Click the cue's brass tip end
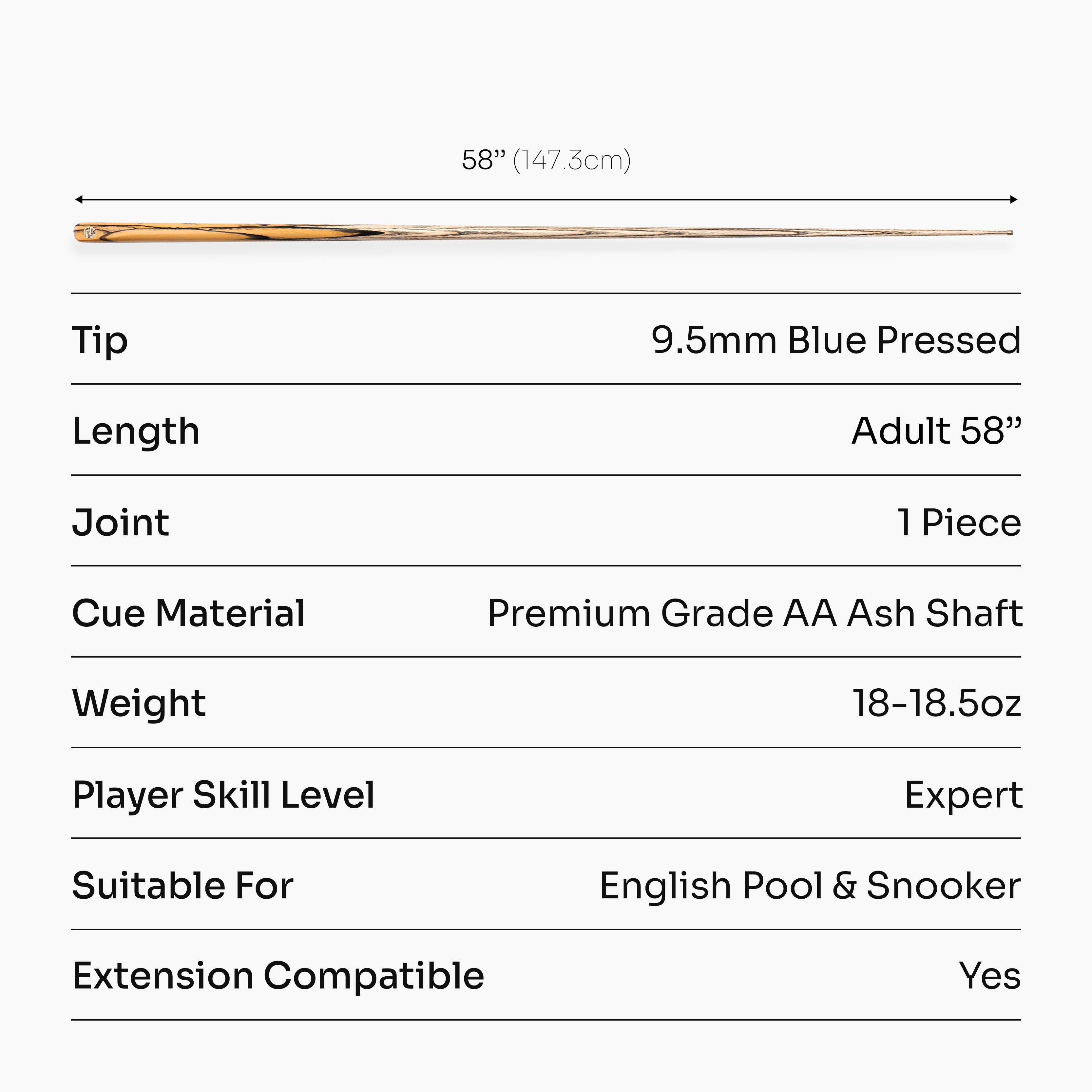 pos(1010,232)
